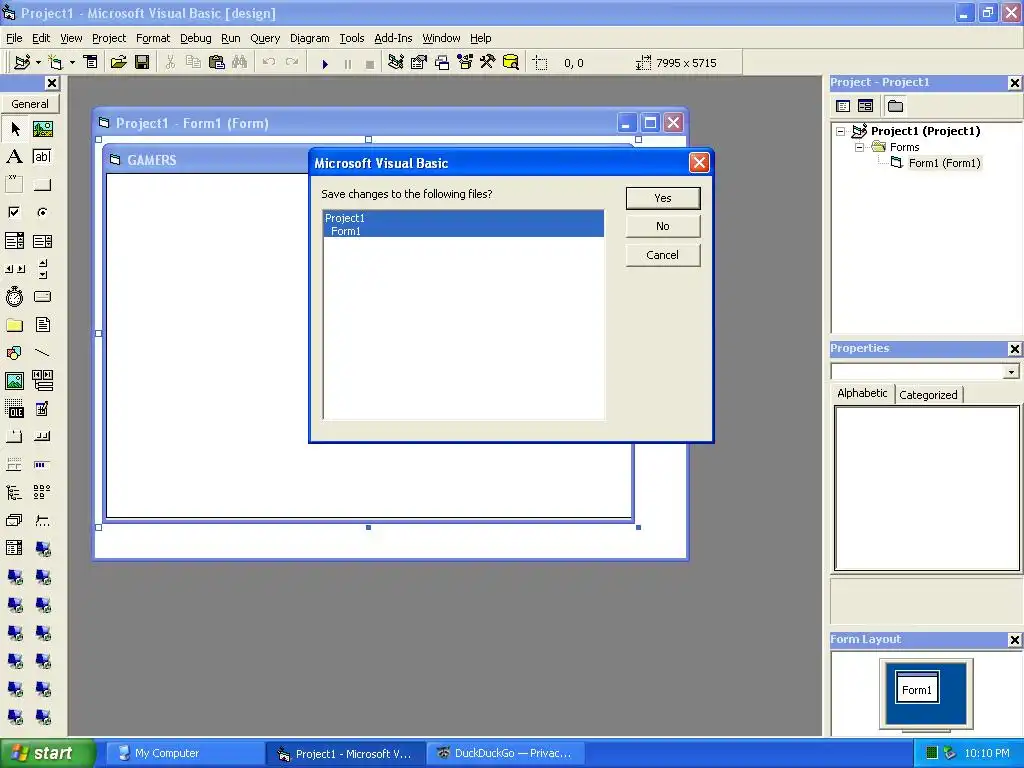
Task: Click View Object in Project panel
Action: 865,106
